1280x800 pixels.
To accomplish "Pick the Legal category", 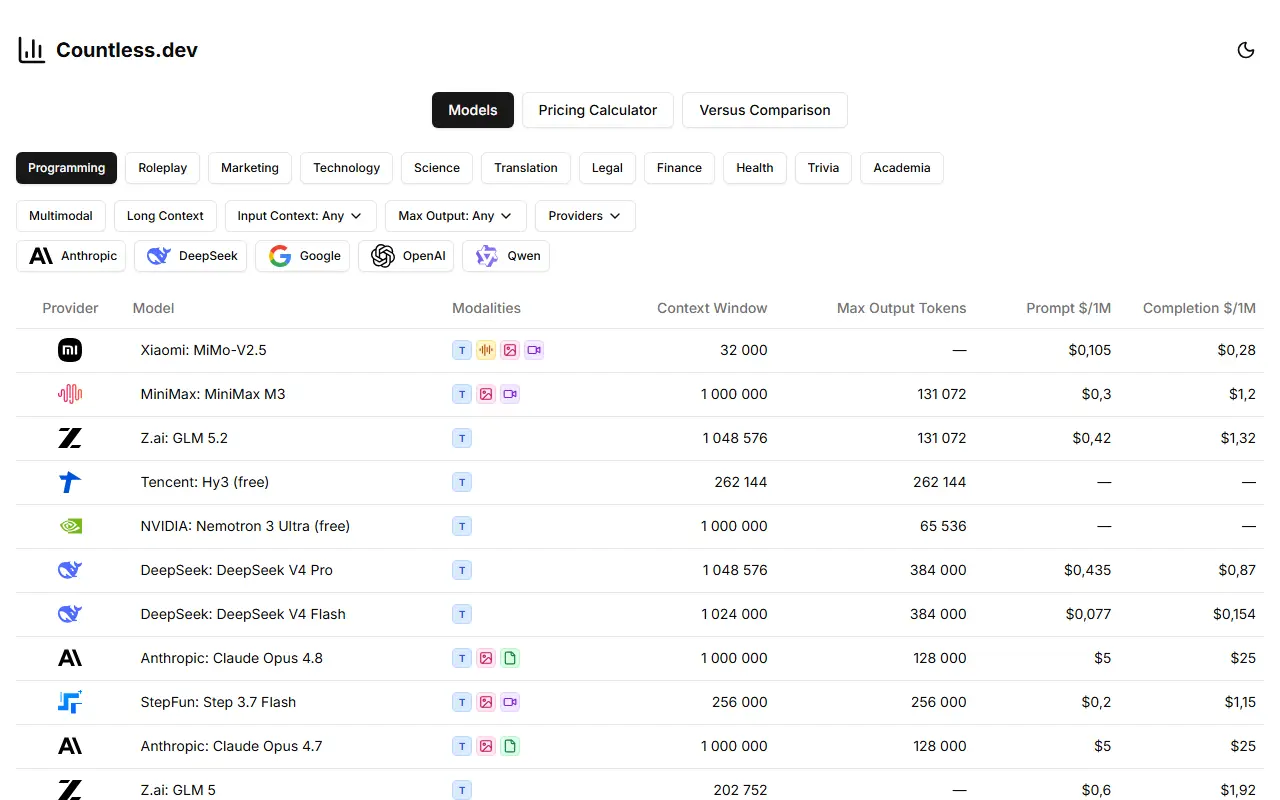I will [x=607, y=168].
